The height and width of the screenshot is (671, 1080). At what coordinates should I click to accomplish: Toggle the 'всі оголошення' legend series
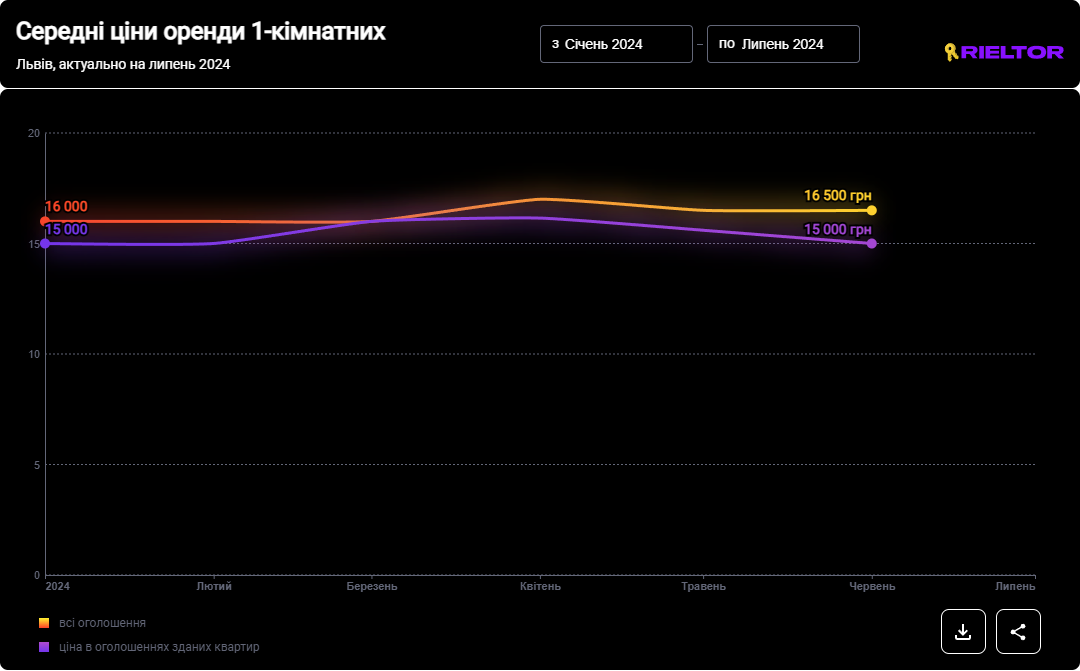pos(102,623)
